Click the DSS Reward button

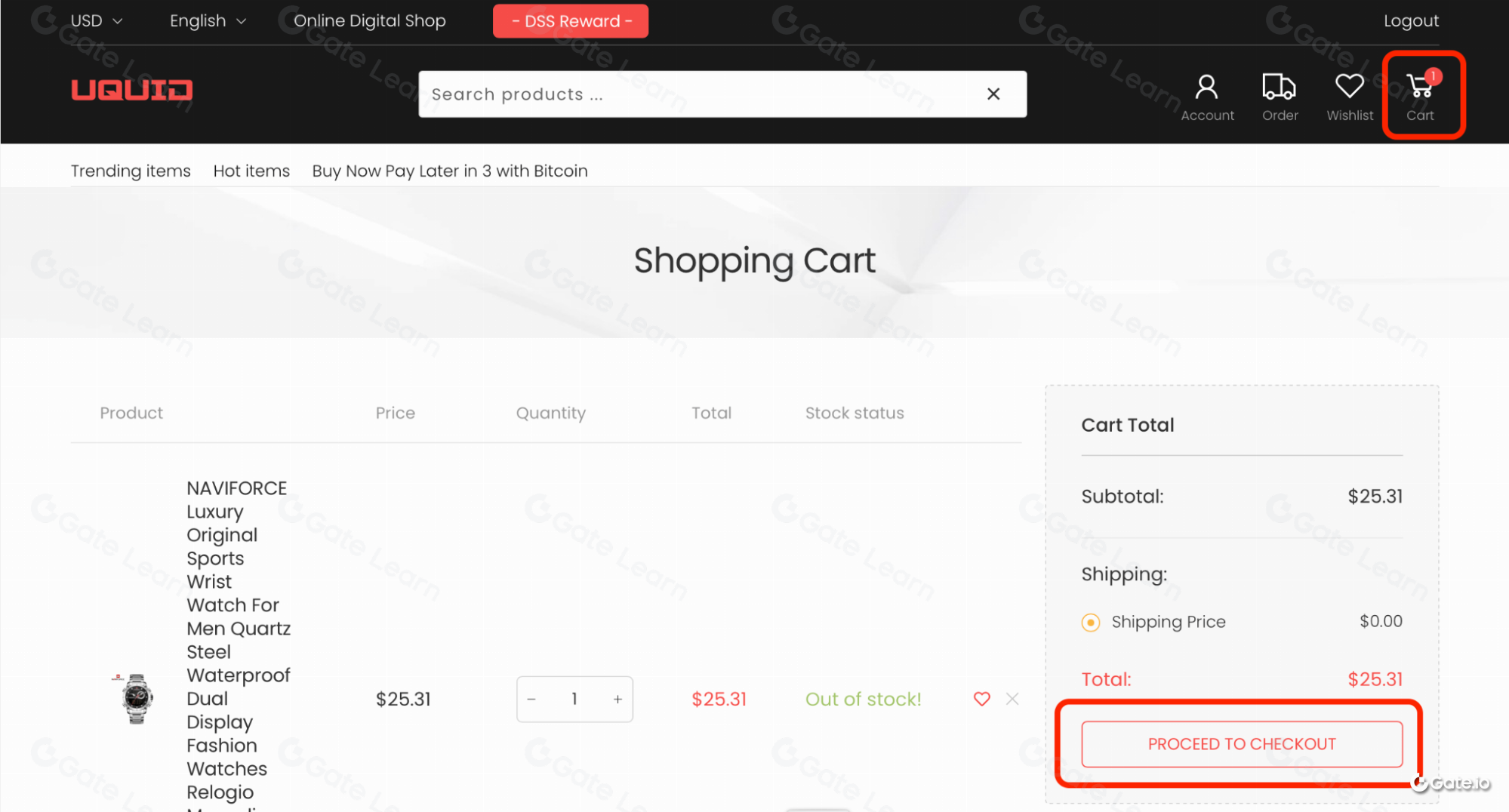tap(571, 21)
